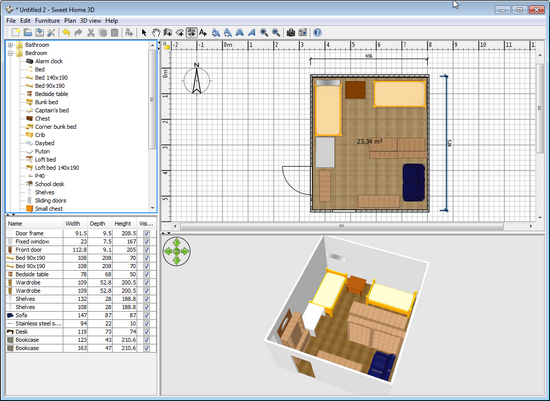Open the Edit menu

[x=25, y=21]
